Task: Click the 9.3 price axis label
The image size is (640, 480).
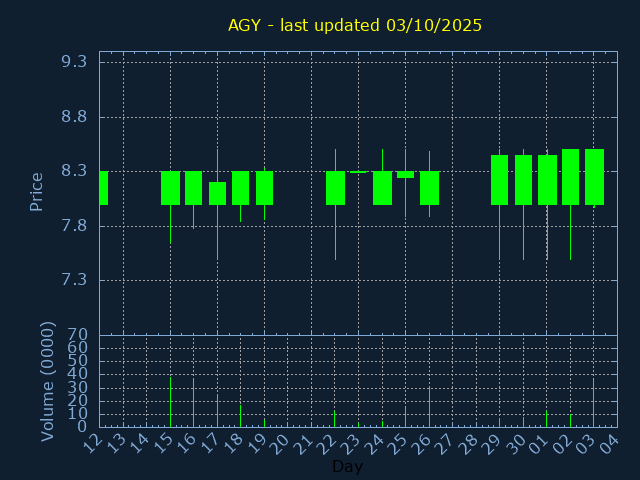Action: click(74, 62)
